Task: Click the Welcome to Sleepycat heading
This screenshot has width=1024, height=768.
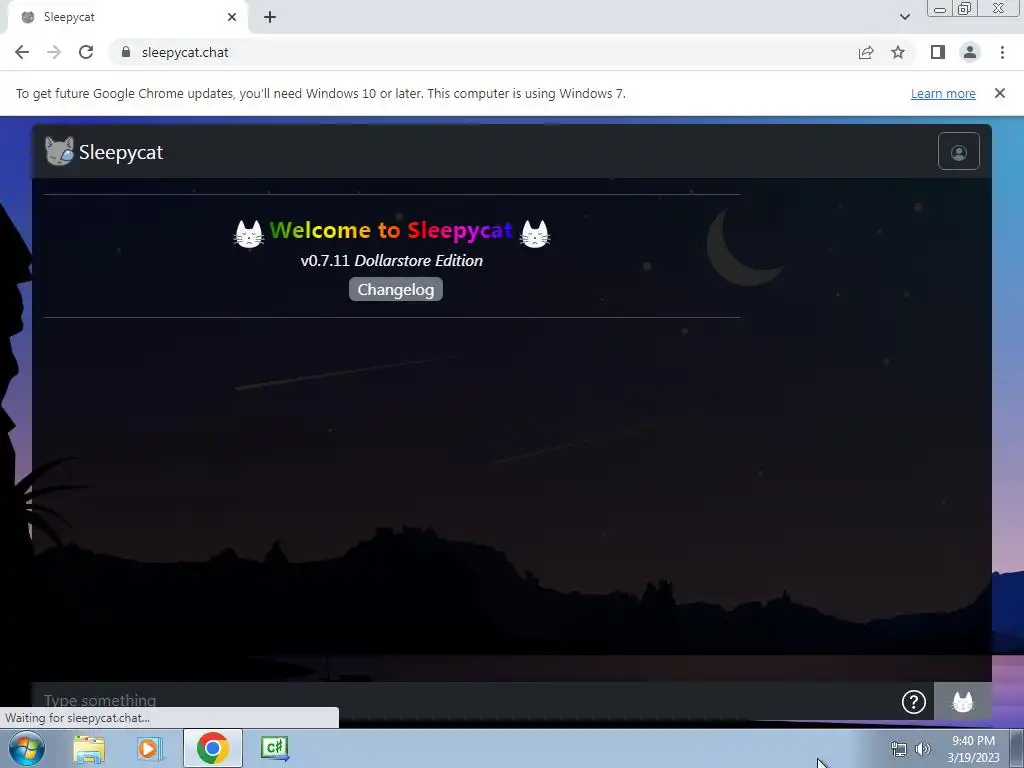Action: tap(391, 230)
